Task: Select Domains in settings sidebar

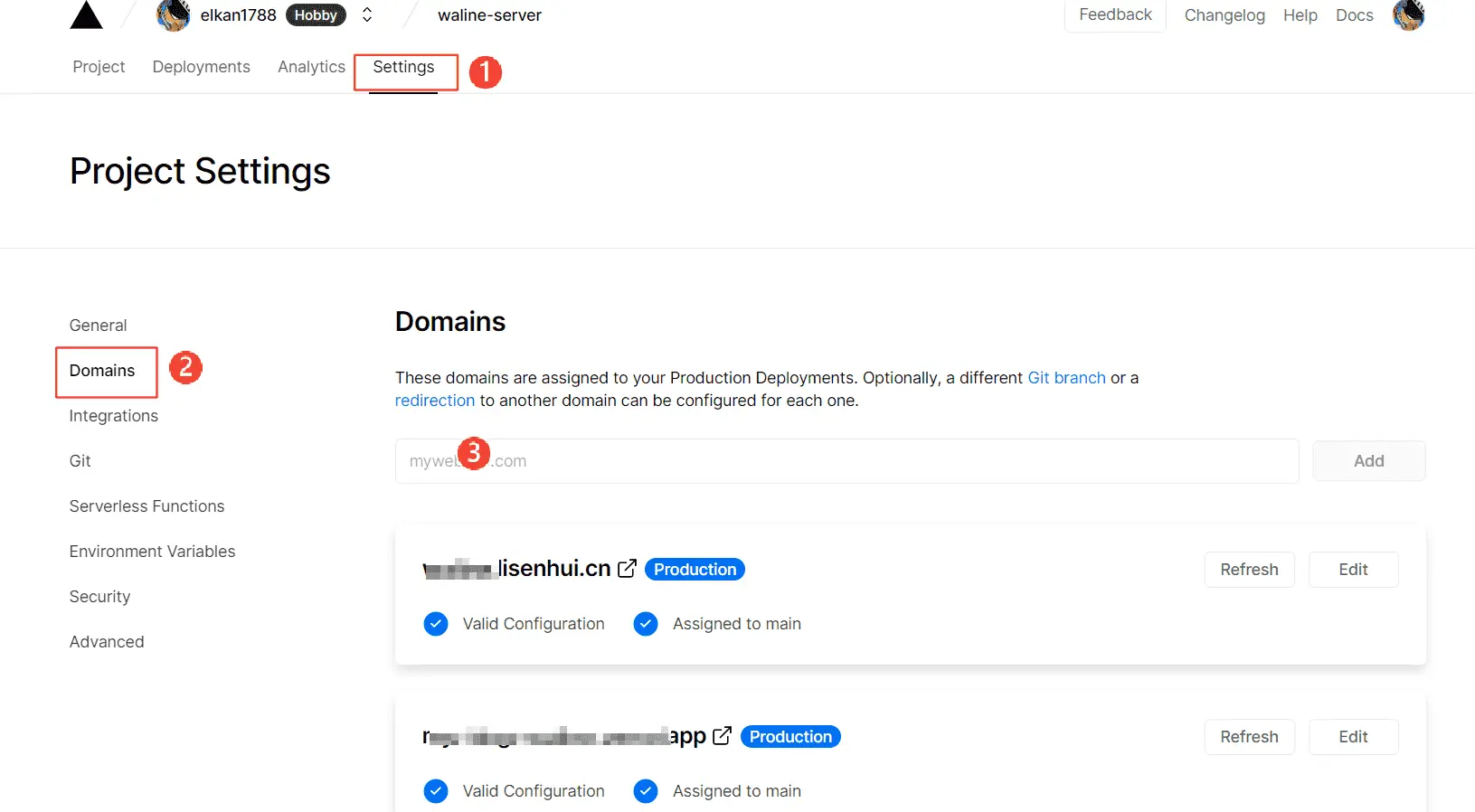Action: coord(102,371)
